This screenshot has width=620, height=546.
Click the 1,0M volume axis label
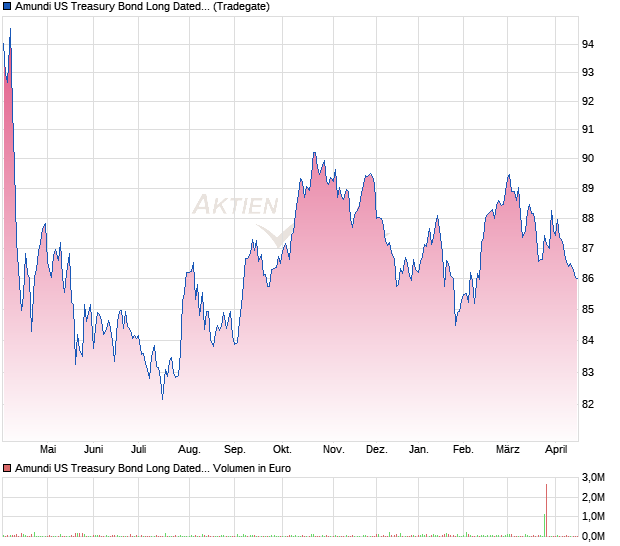click(593, 516)
